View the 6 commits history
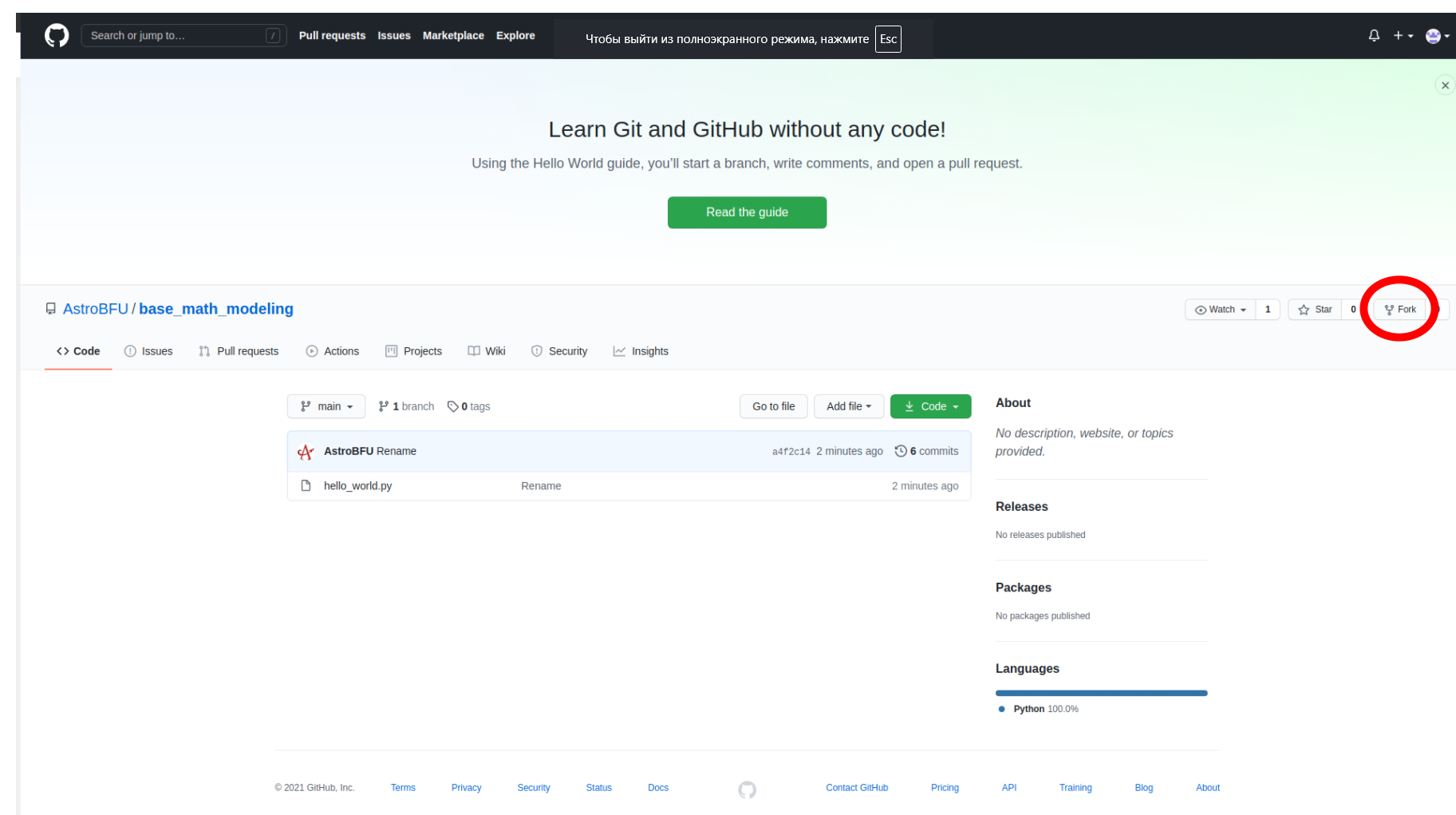This screenshot has height=815, width=1456. pyautogui.click(x=926, y=451)
